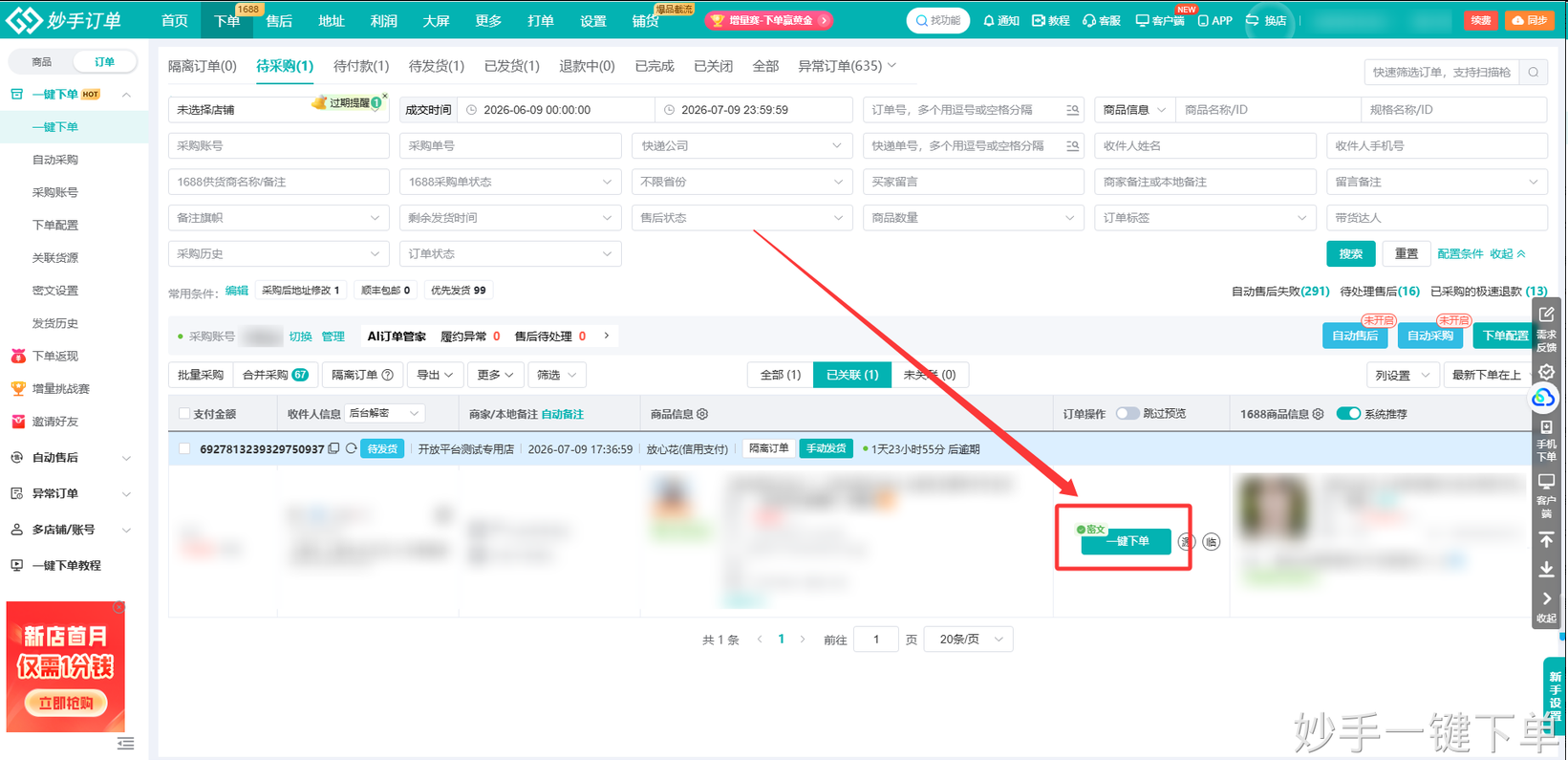Toggle the 跳过预览 switch
This screenshot has height=760, width=1568.
tap(1128, 414)
